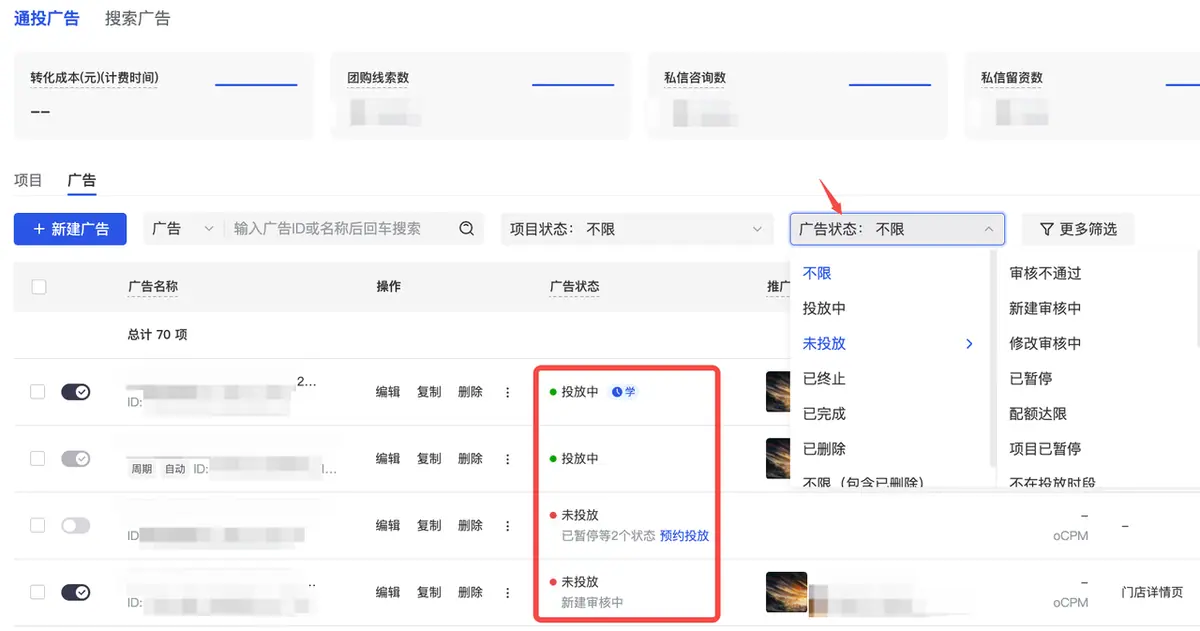Tick the checkbox of the 周期 自动 row
This screenshot has width=1200, height=631.
pyautogui.click(x=37, y=458)
